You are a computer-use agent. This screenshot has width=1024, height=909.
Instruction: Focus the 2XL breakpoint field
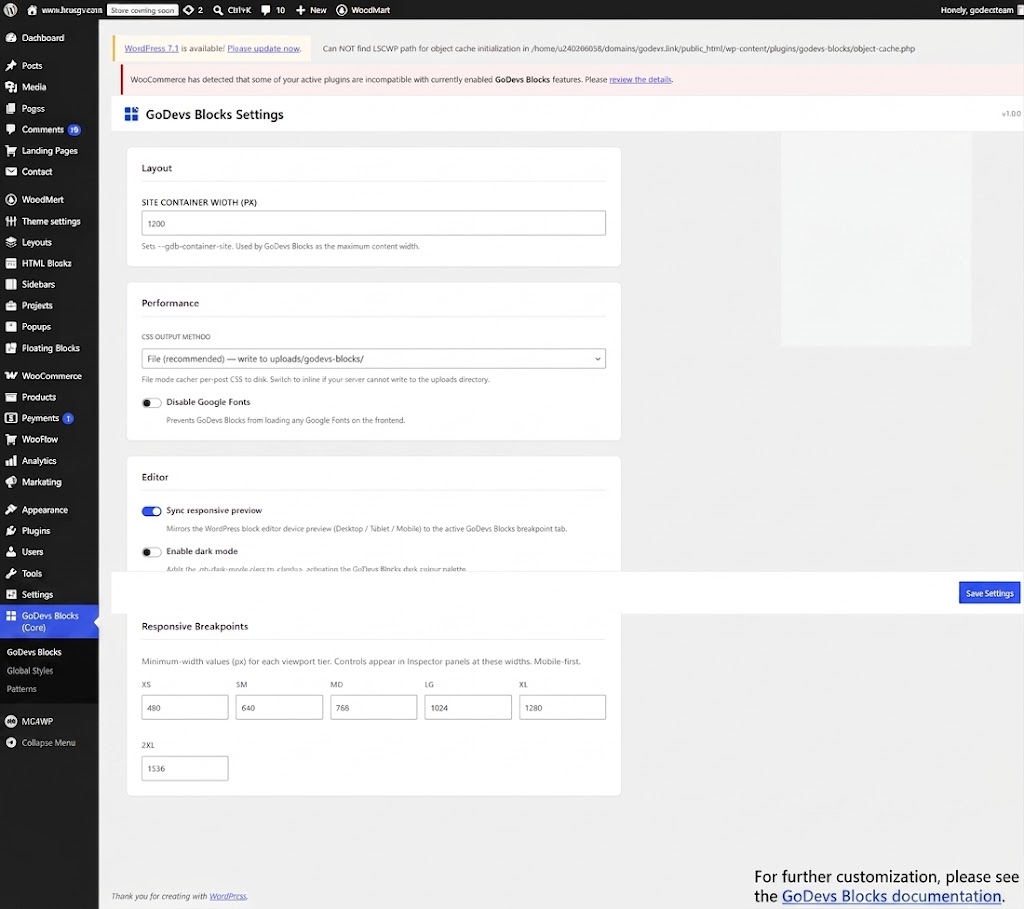click(185, 768)
